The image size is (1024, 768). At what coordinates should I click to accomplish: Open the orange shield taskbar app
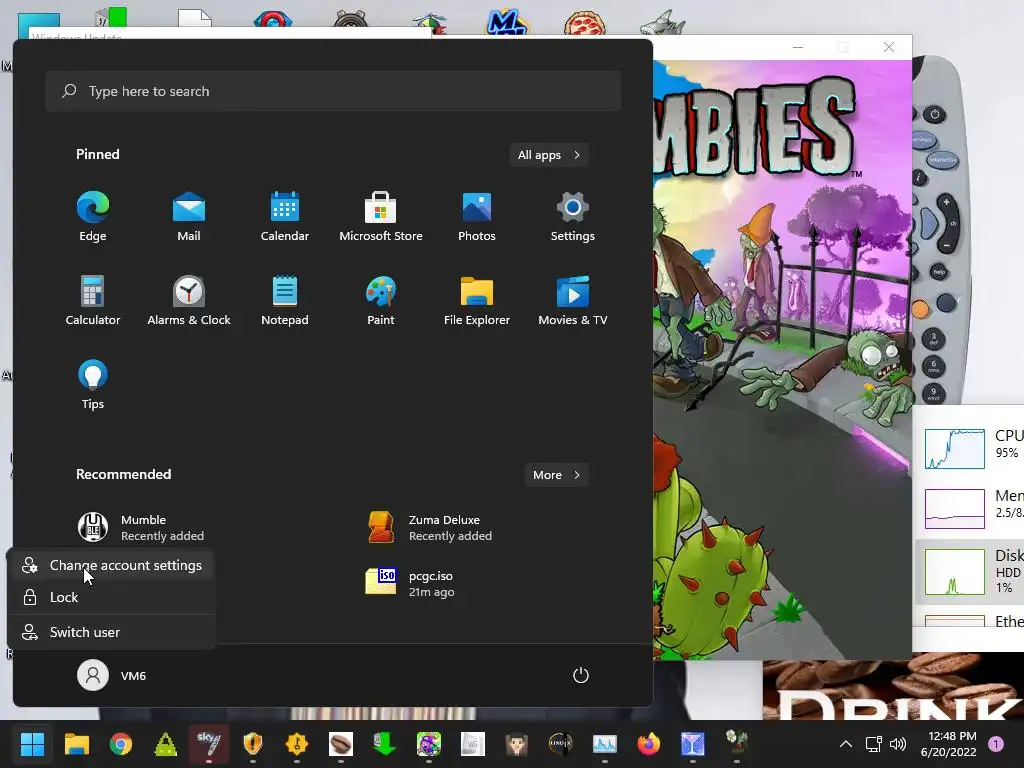point(253,743)
